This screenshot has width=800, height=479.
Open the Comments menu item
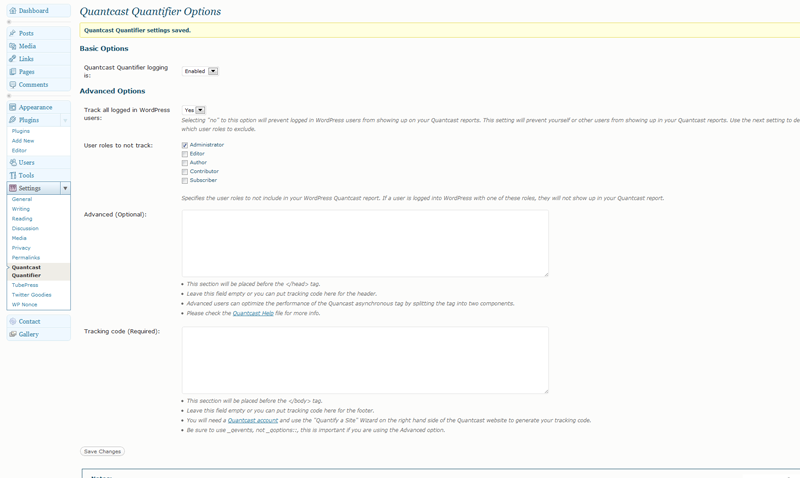point(38,85)
